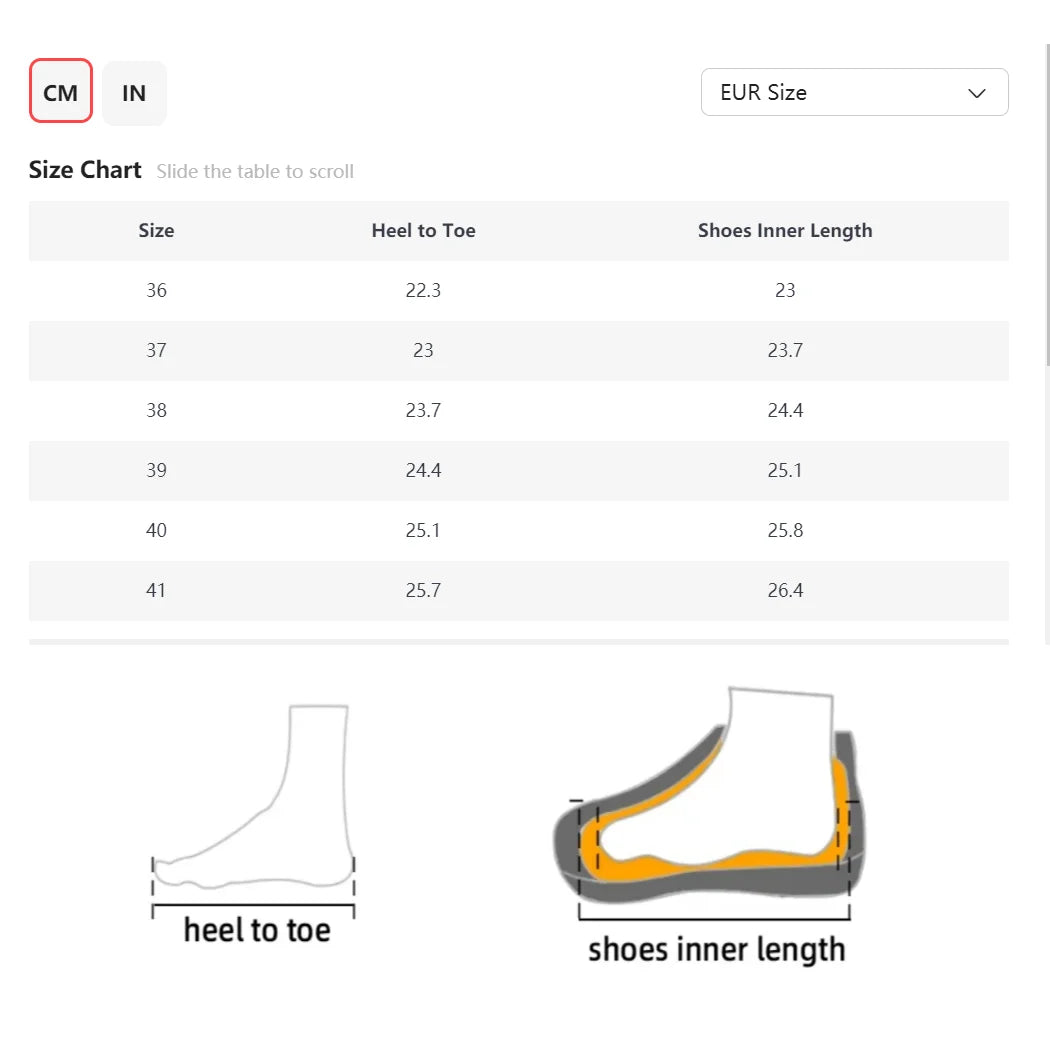Select the CM unit option

60,92
